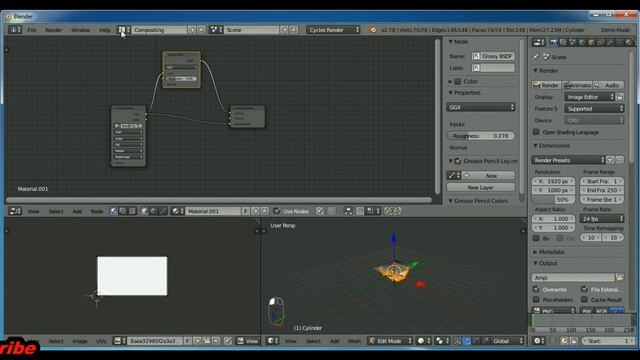The width and height of the screenshot is (640, 360).
Task: Click the scene browse icon
Action: (x=216, y=30)
